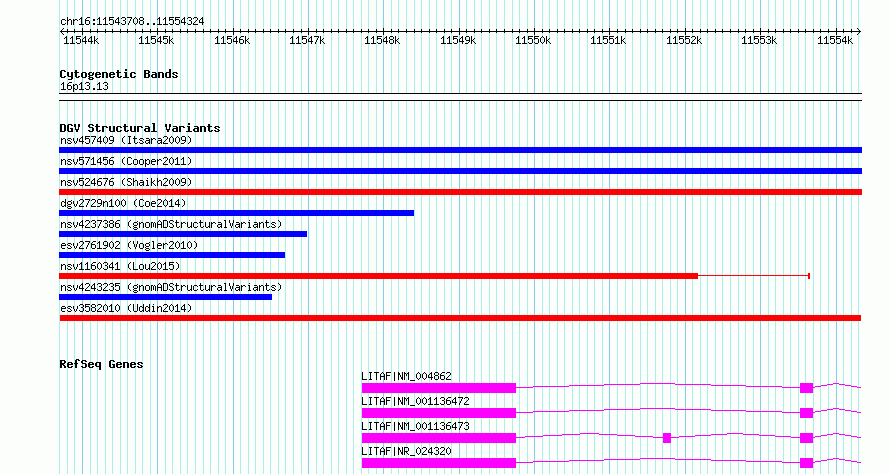Click the 11545k ruler tick label
Image resolution: width=890 pixels, height=474 pixels.
click(x=156, y=40)
